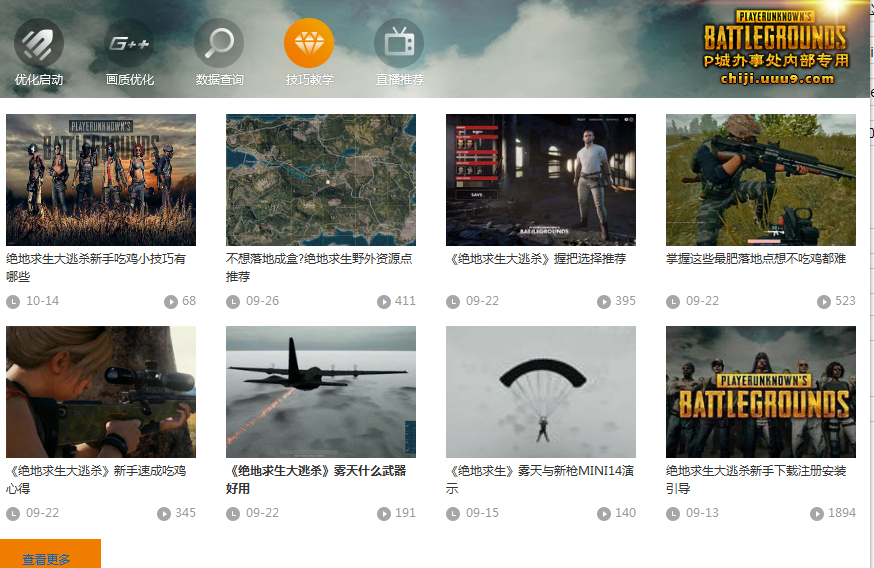Open thumbnail for 握把选择推荐 article
Screen dimensions: 874x568
[x=541, y=180]
